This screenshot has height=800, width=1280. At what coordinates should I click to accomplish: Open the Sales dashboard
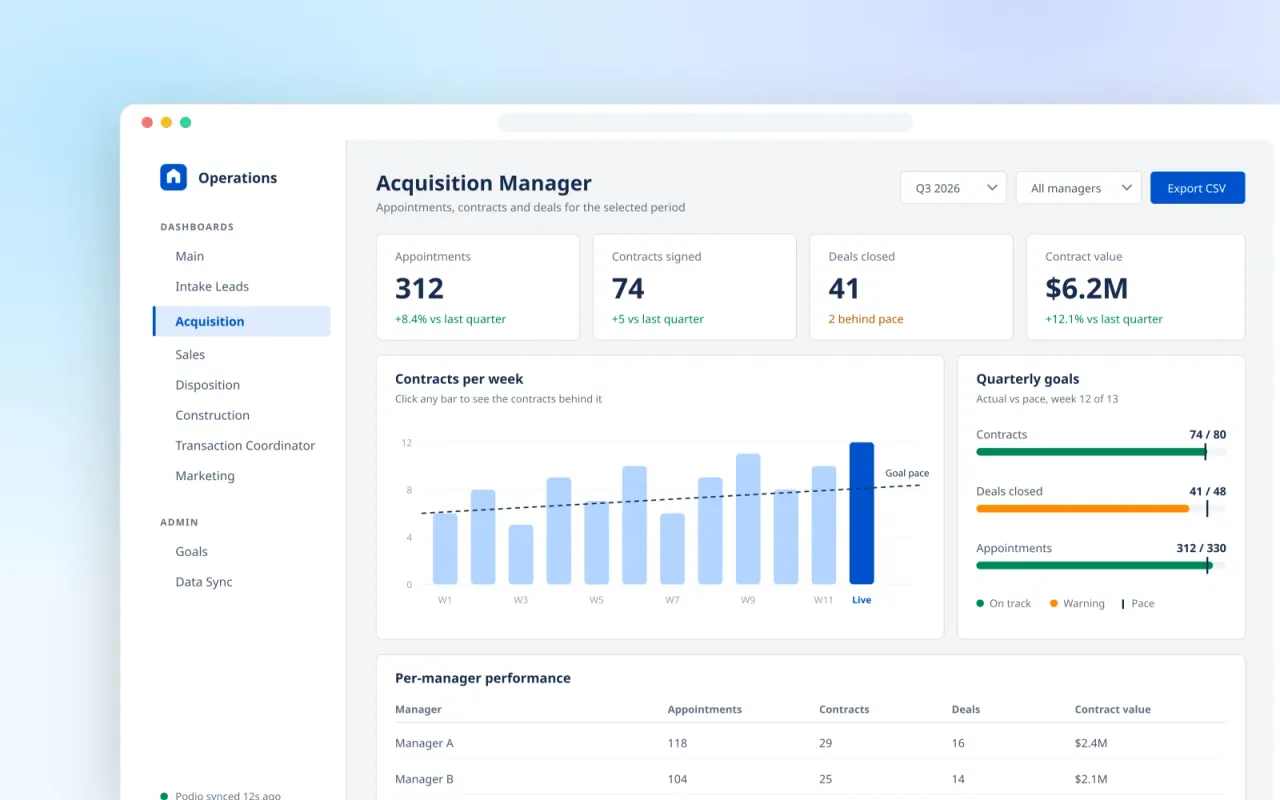tap(190, 354)
